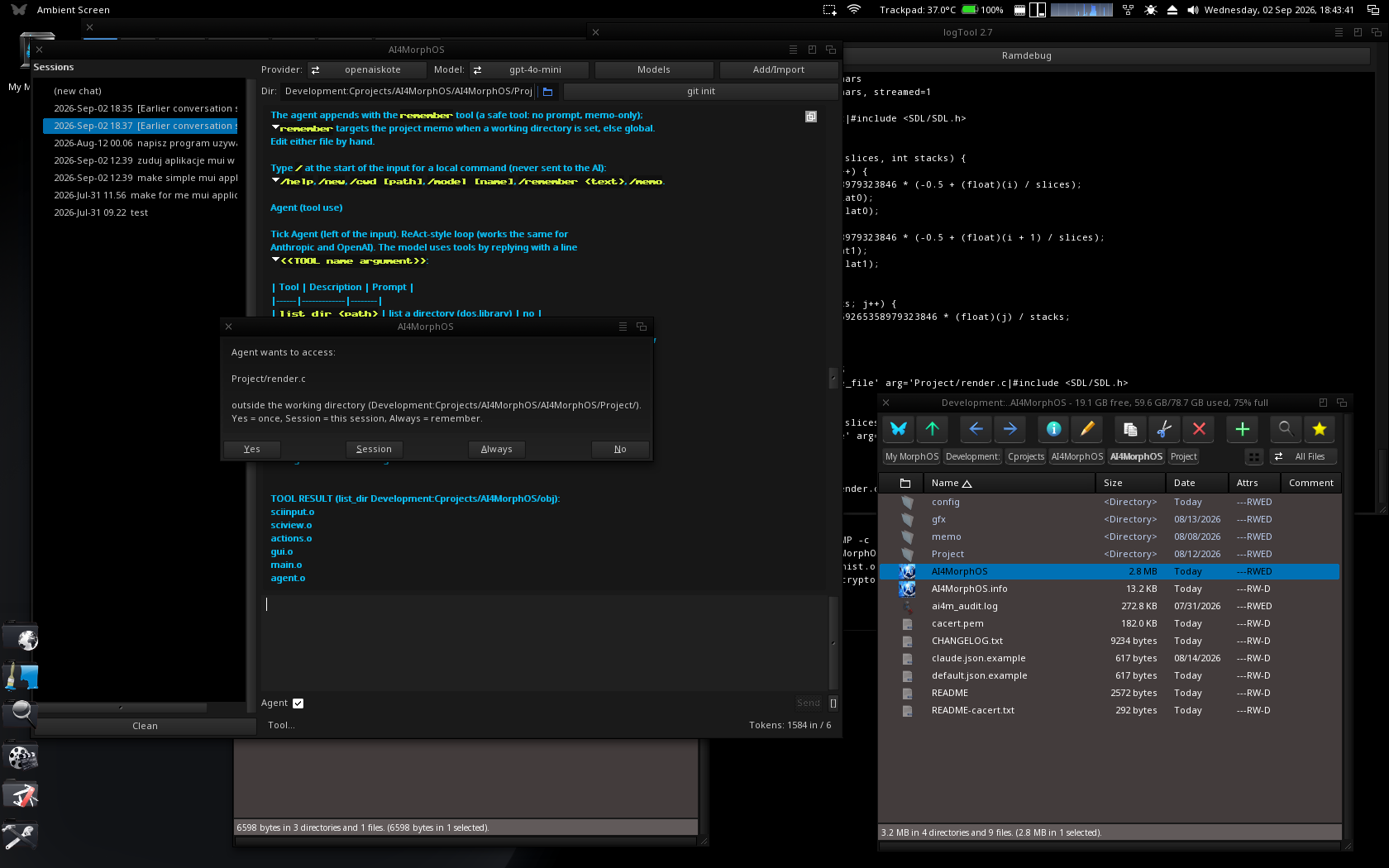Image resolution: width=1389 pixels, height=868 pixels.
Task: Click the scissors cut icon
Action: coord(1164,428)
